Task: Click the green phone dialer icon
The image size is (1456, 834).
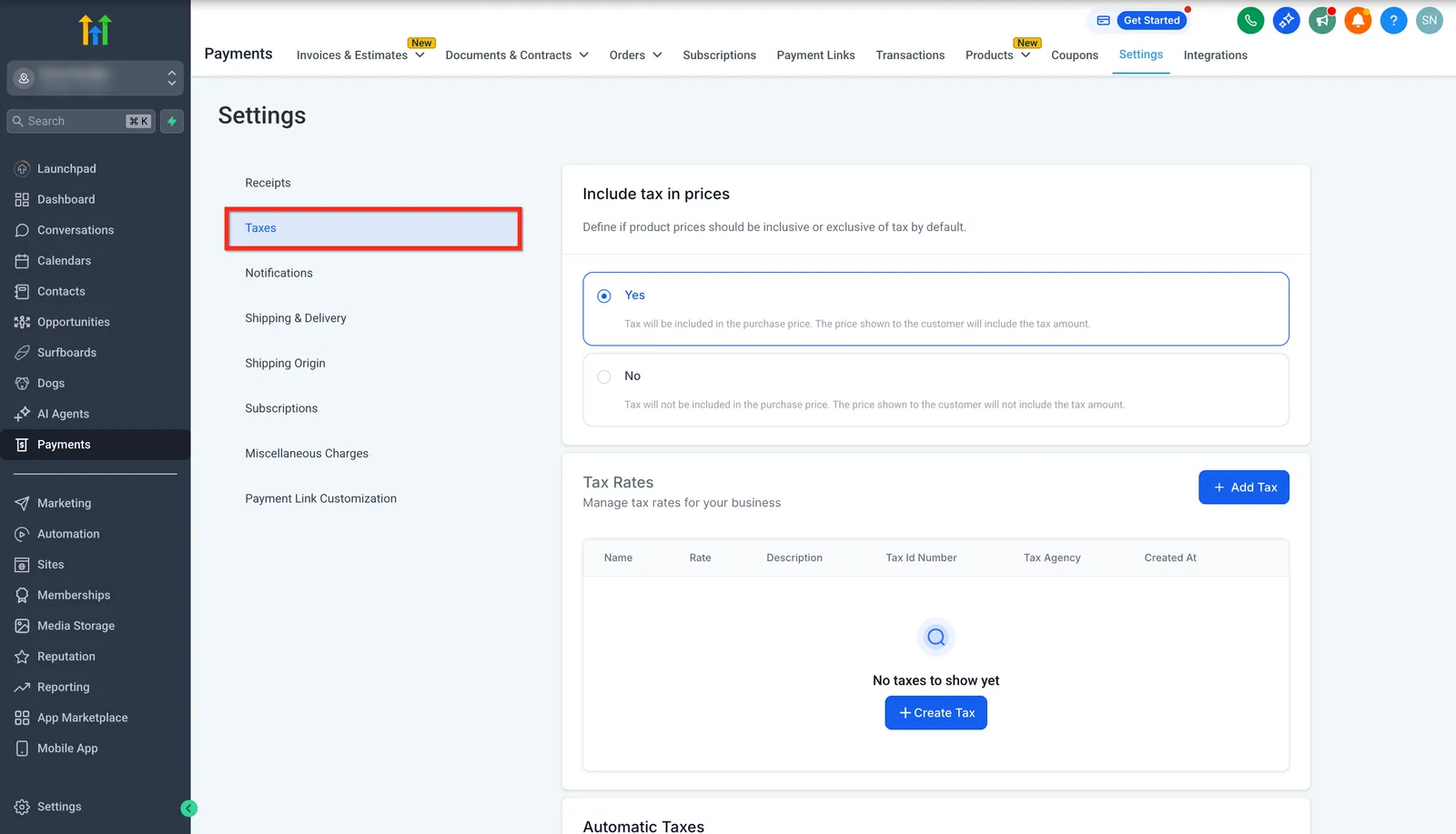Action: pyautogui.click(x=1250, y=20)
